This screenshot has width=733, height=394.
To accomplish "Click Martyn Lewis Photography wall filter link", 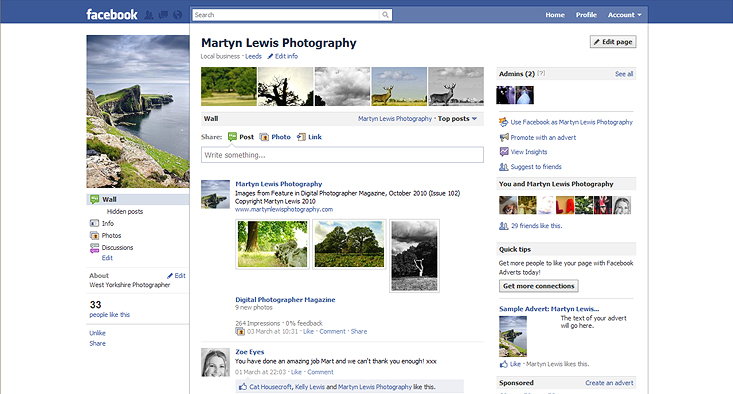I will click(395, 119).
